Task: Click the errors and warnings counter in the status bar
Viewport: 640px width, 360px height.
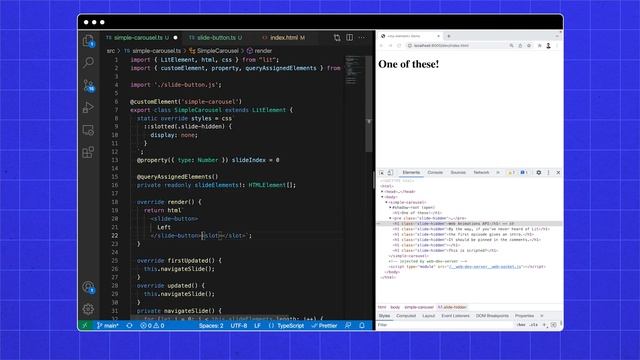Action: (x=152, y=325)
